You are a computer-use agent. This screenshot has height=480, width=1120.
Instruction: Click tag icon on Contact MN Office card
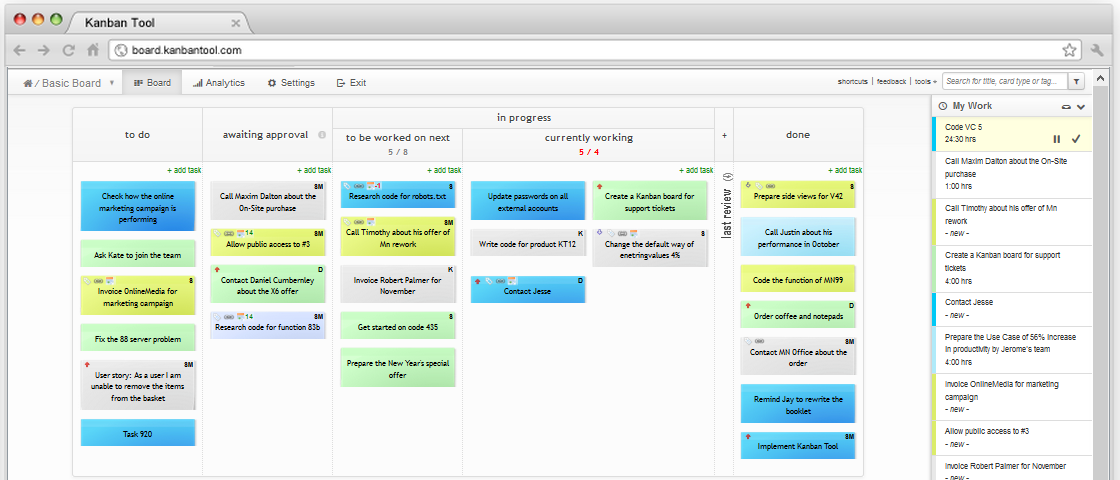pyautogui.click(x=748, y=341)
